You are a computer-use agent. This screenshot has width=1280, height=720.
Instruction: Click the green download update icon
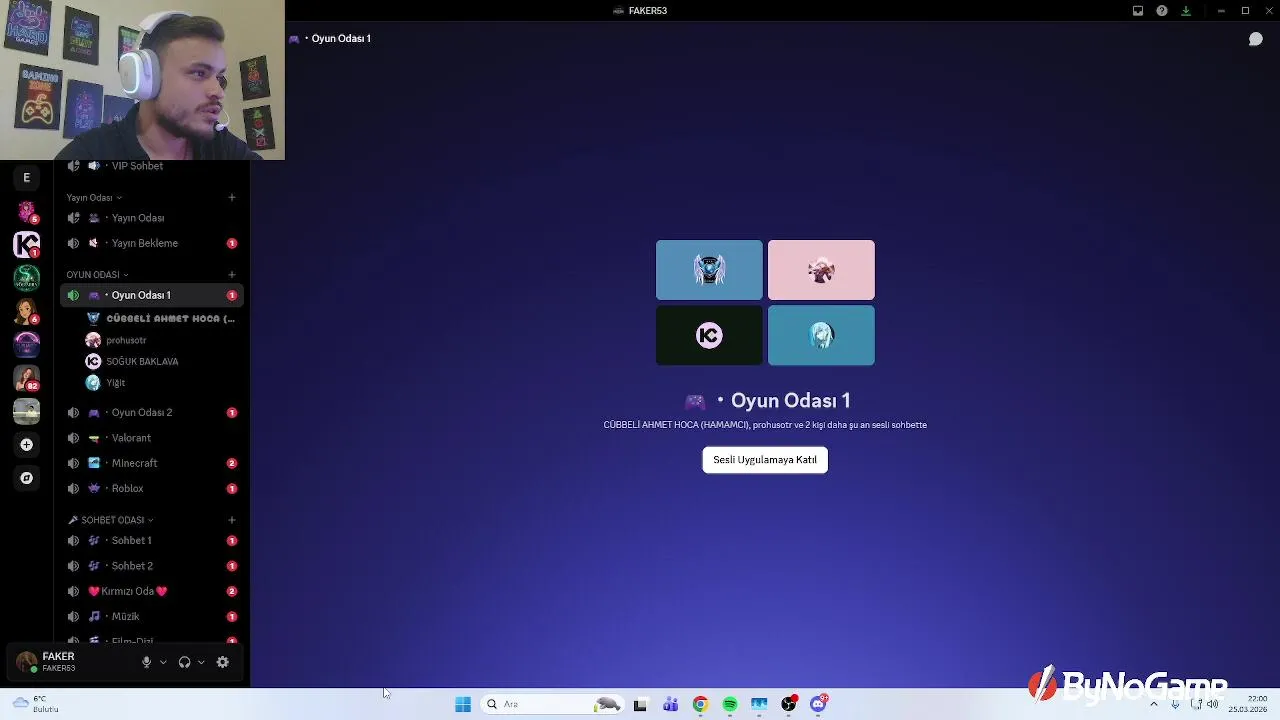point(1186,11)
